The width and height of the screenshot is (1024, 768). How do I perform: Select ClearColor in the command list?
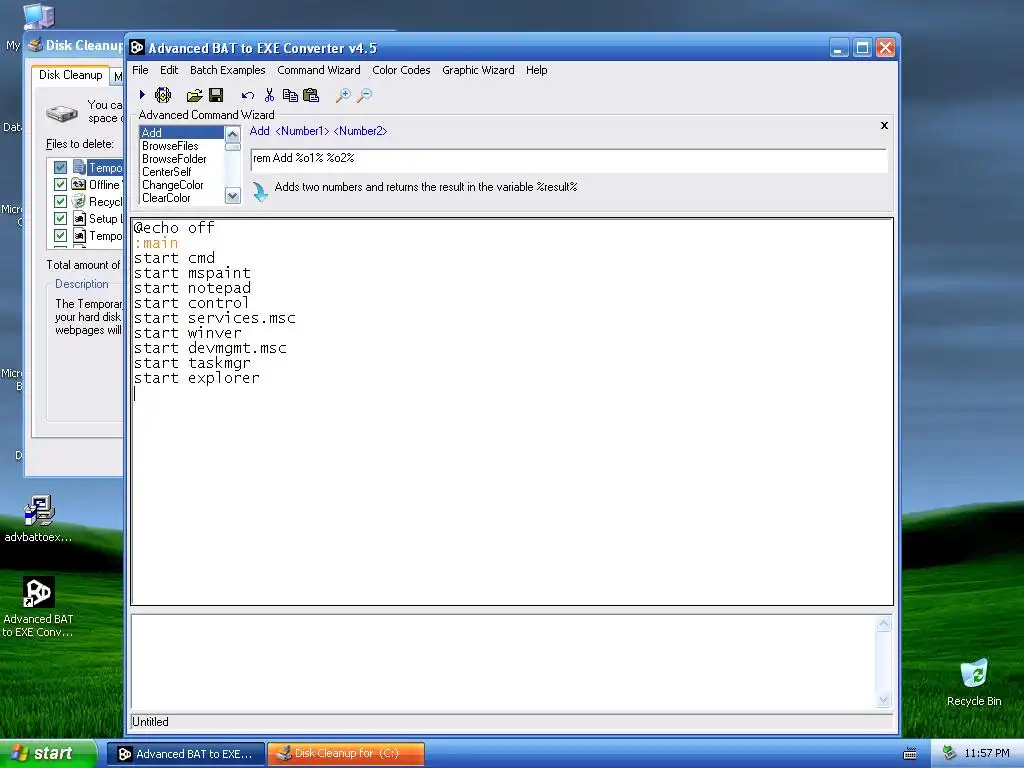[182, 198]
